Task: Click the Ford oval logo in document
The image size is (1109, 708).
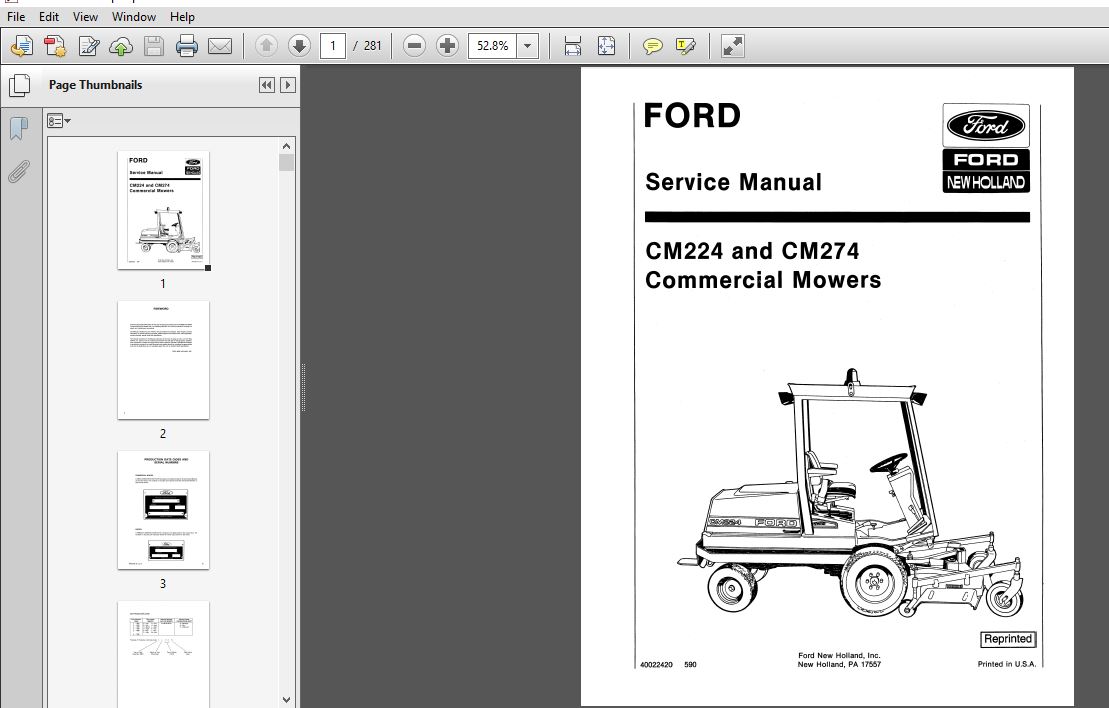Action: [986, 126]
